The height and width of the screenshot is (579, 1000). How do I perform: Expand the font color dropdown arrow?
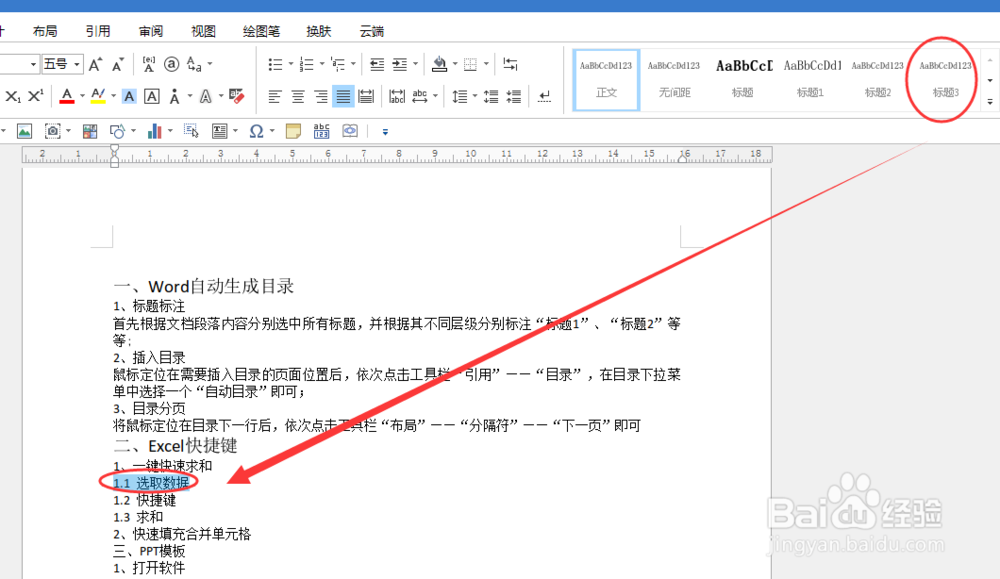coord(82,96)
